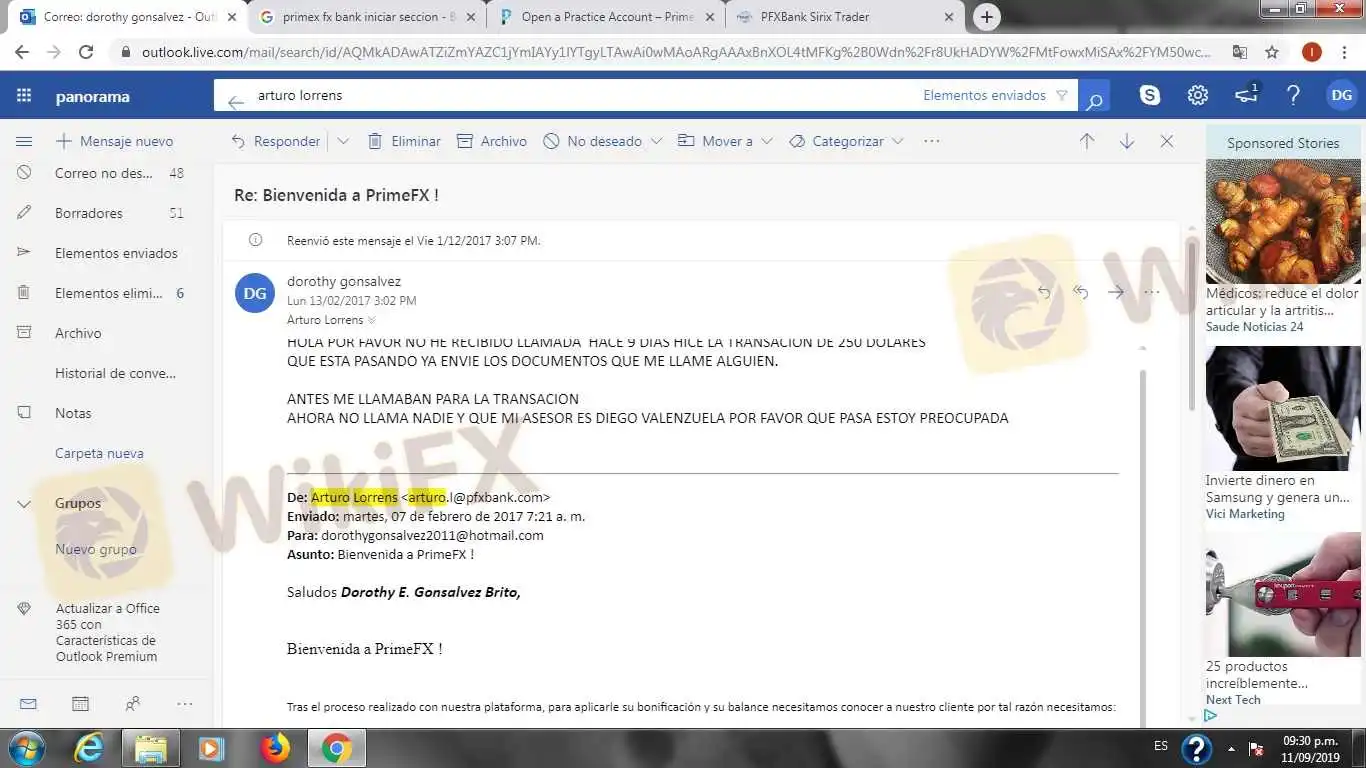Go back in Chrome browser
Image resolution: width=1366 pixels, height=768 pixels.
pyautogui.click(x=22, y=52)
